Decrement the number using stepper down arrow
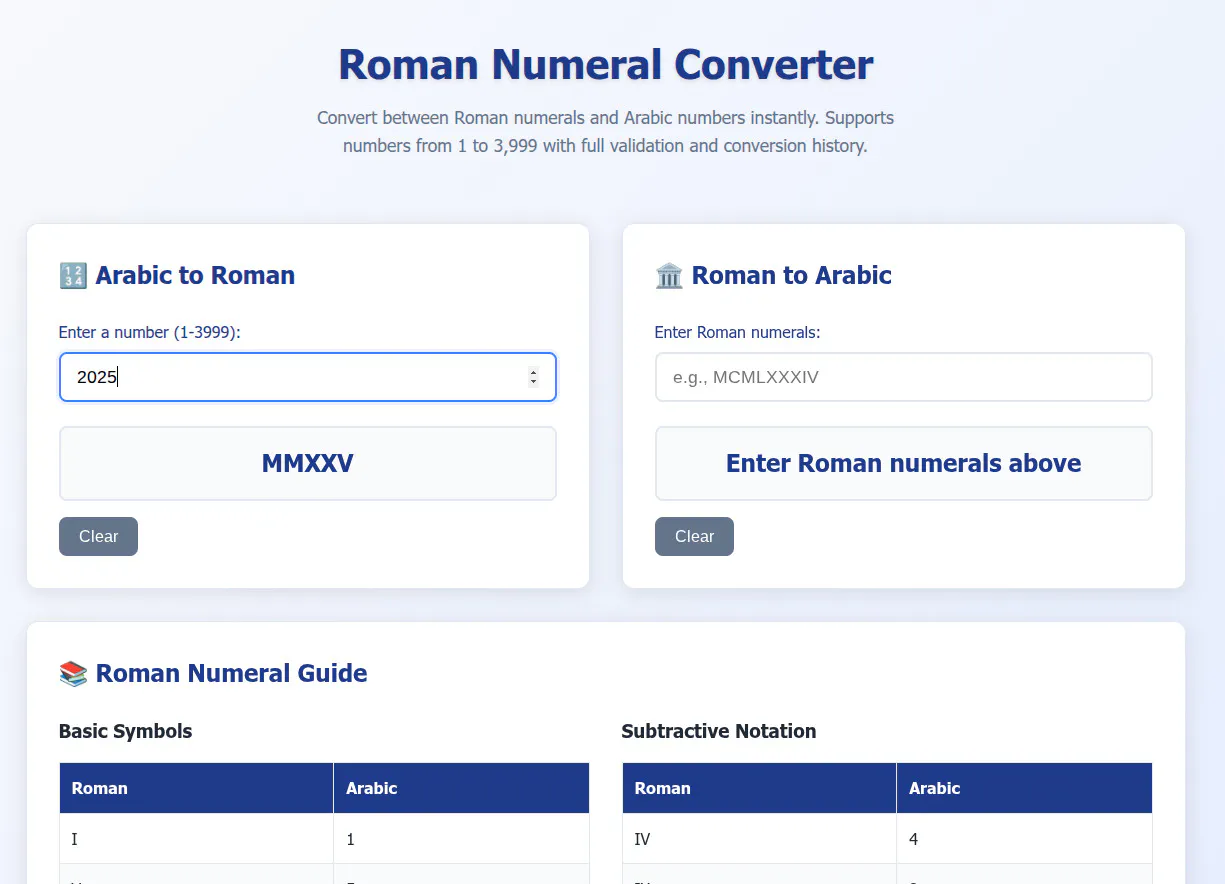Image resolution: width=1225 pixels, height=884 pixels. [x=533, y=382]
